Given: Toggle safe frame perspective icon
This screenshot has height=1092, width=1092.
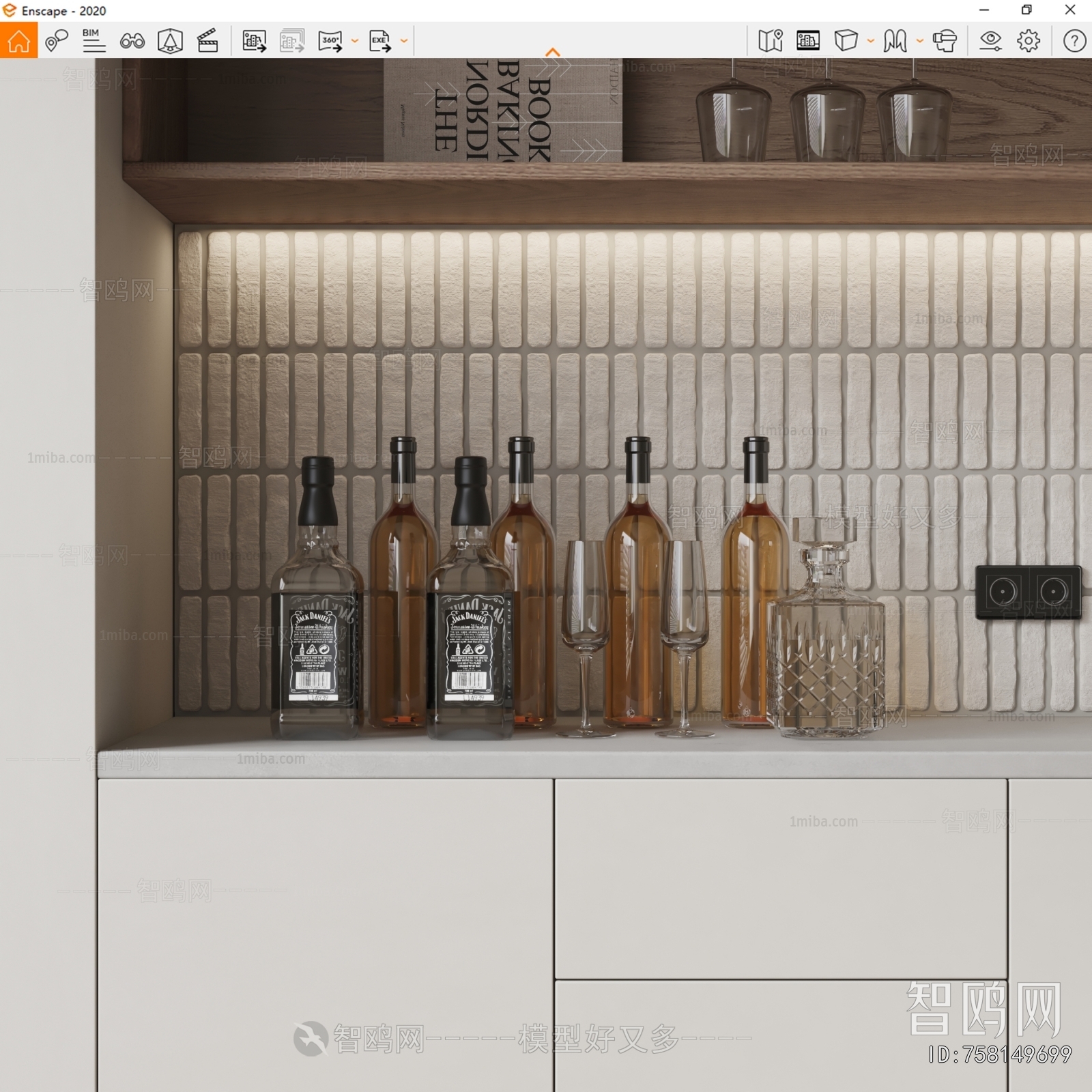Looking at the screenshot, I should click(x=170, y=41).
